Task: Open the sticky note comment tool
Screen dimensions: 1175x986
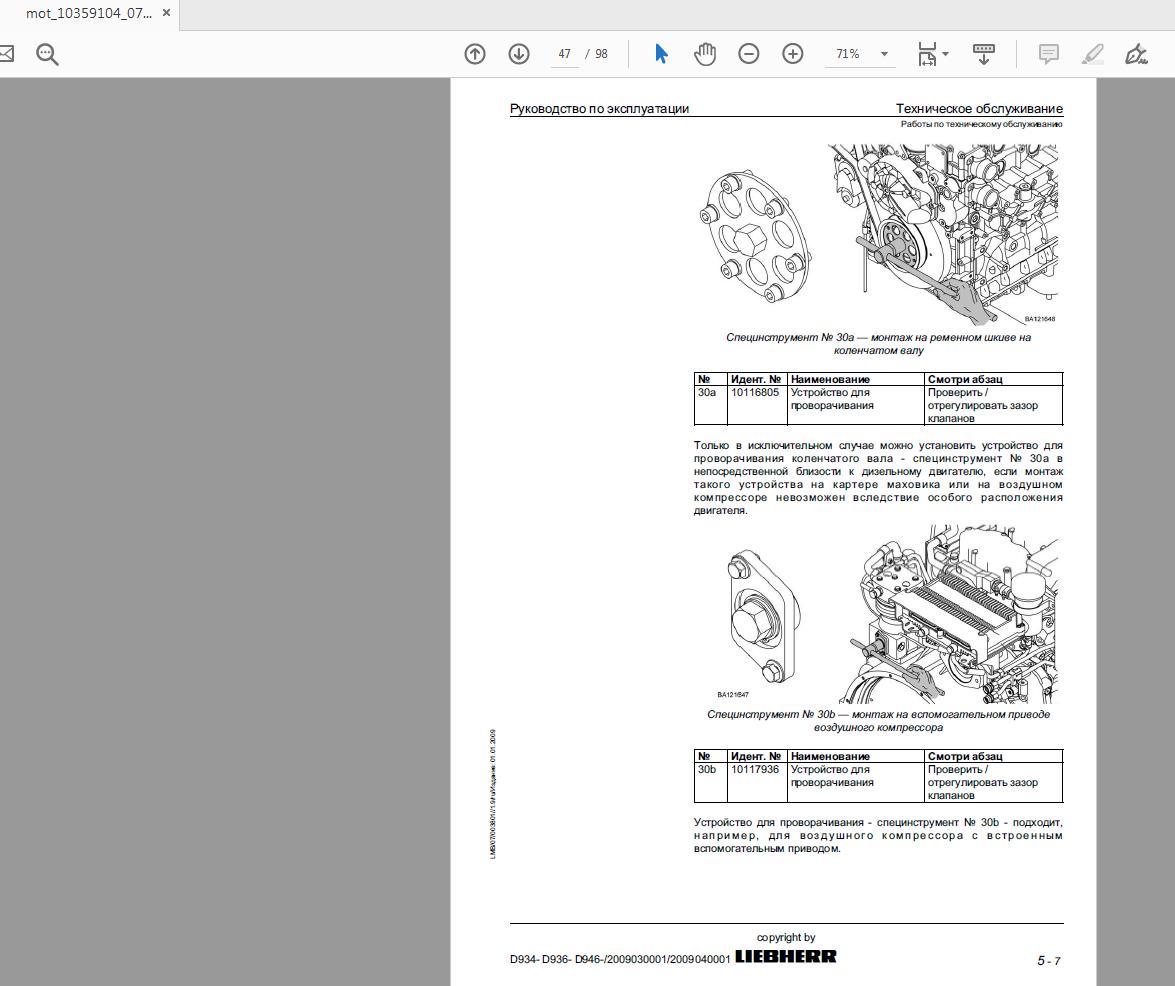Action: tap(1047, 53)
